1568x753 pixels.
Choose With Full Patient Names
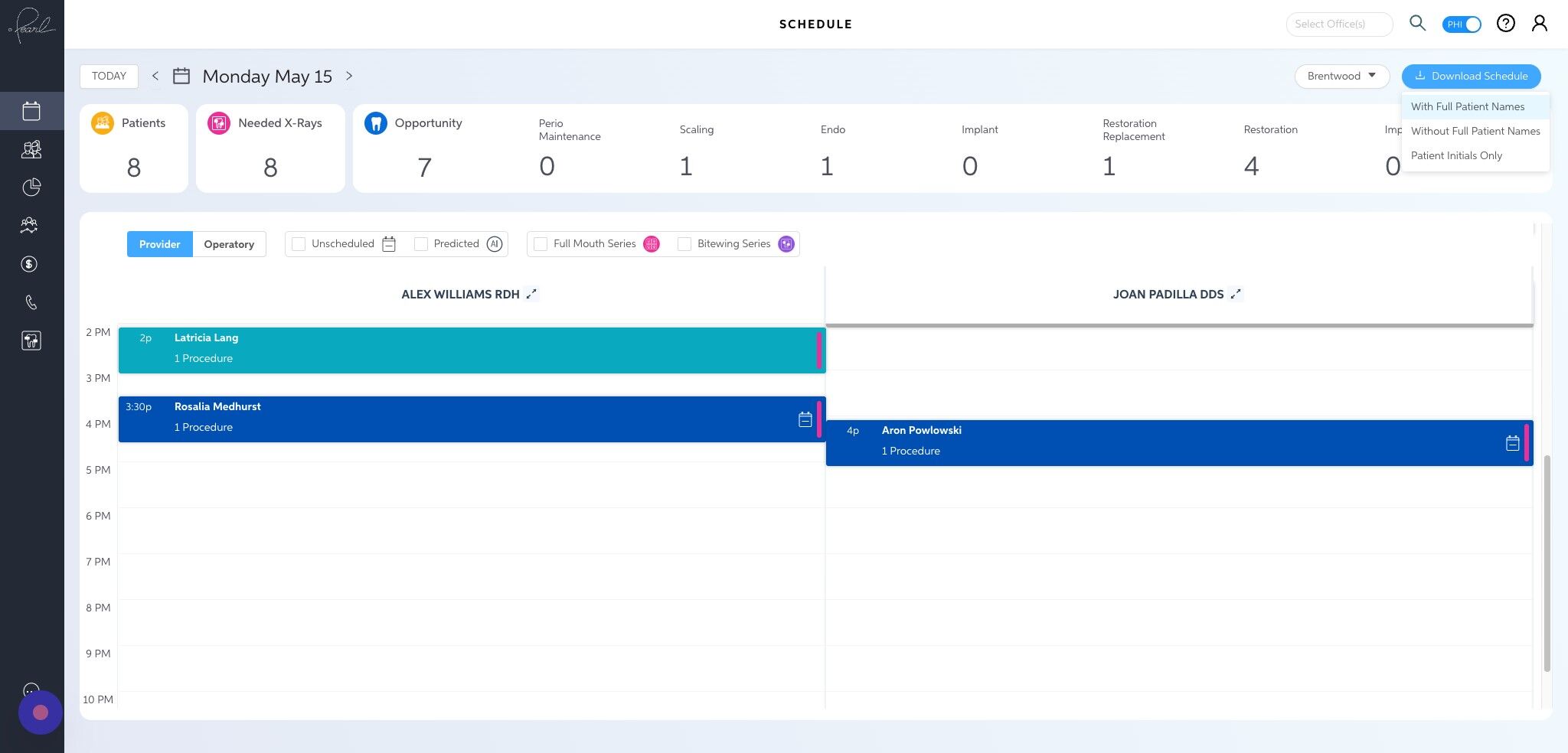click(1475, 106)
